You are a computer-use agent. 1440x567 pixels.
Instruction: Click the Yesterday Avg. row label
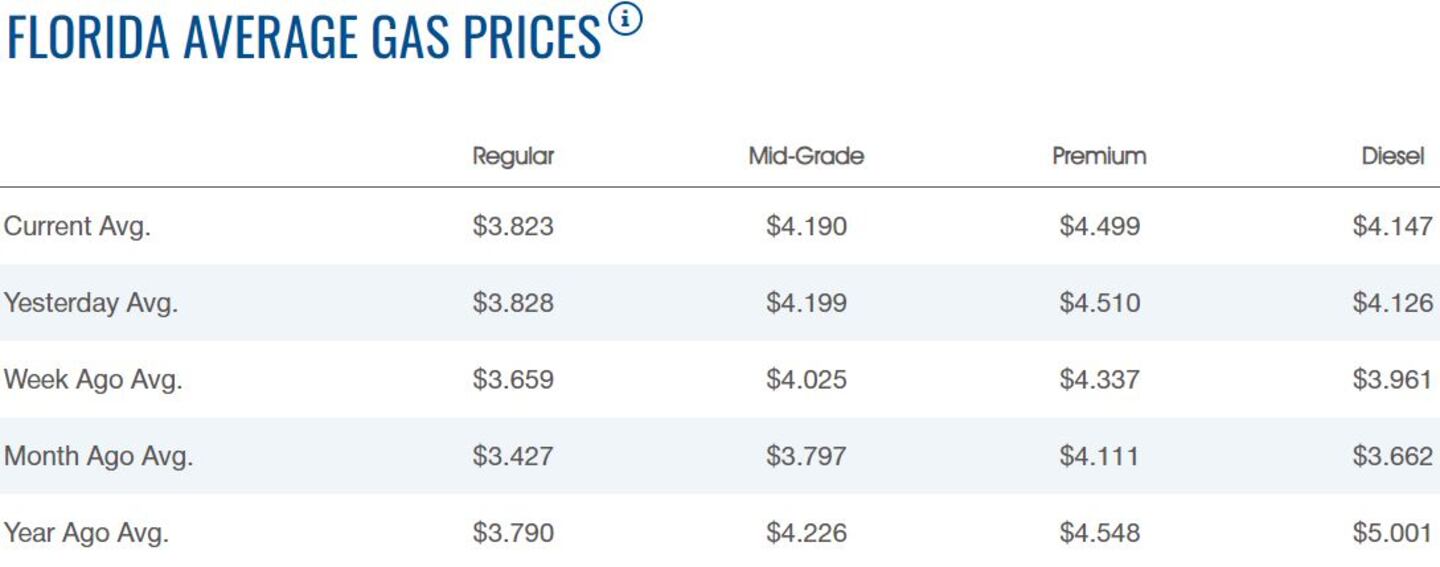(91, 303)
